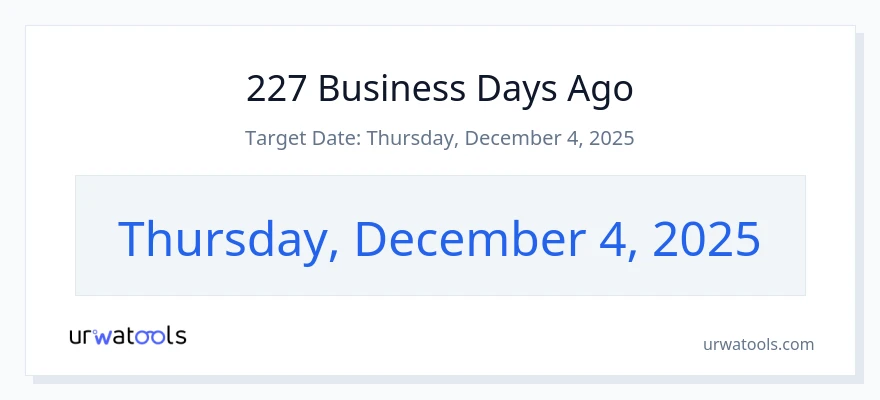Click the word "Days" in the heading
Screen dimensions: 880x400
tap(516, 90)
